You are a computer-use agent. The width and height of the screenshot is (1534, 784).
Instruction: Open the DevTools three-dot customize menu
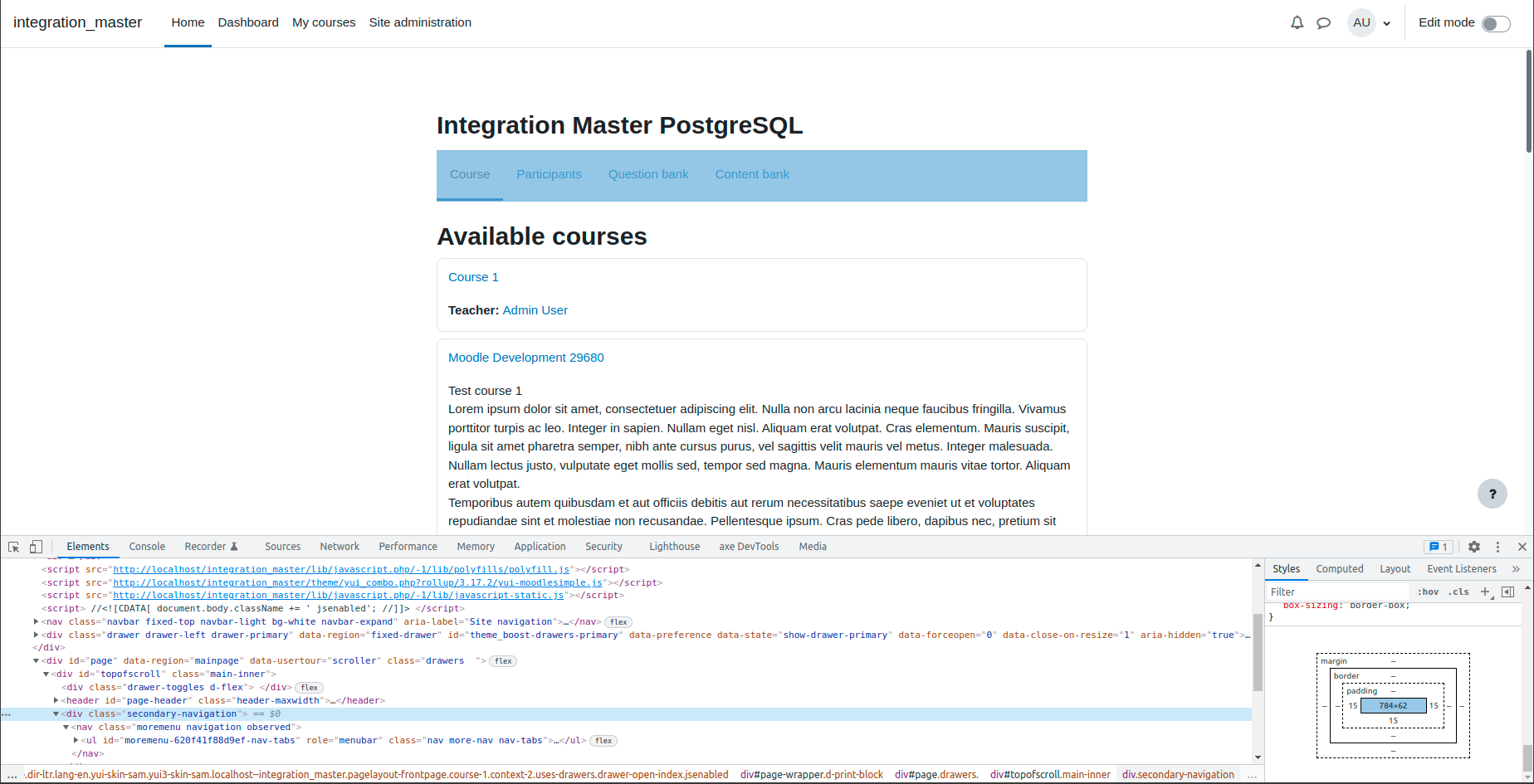point(1498,547)
